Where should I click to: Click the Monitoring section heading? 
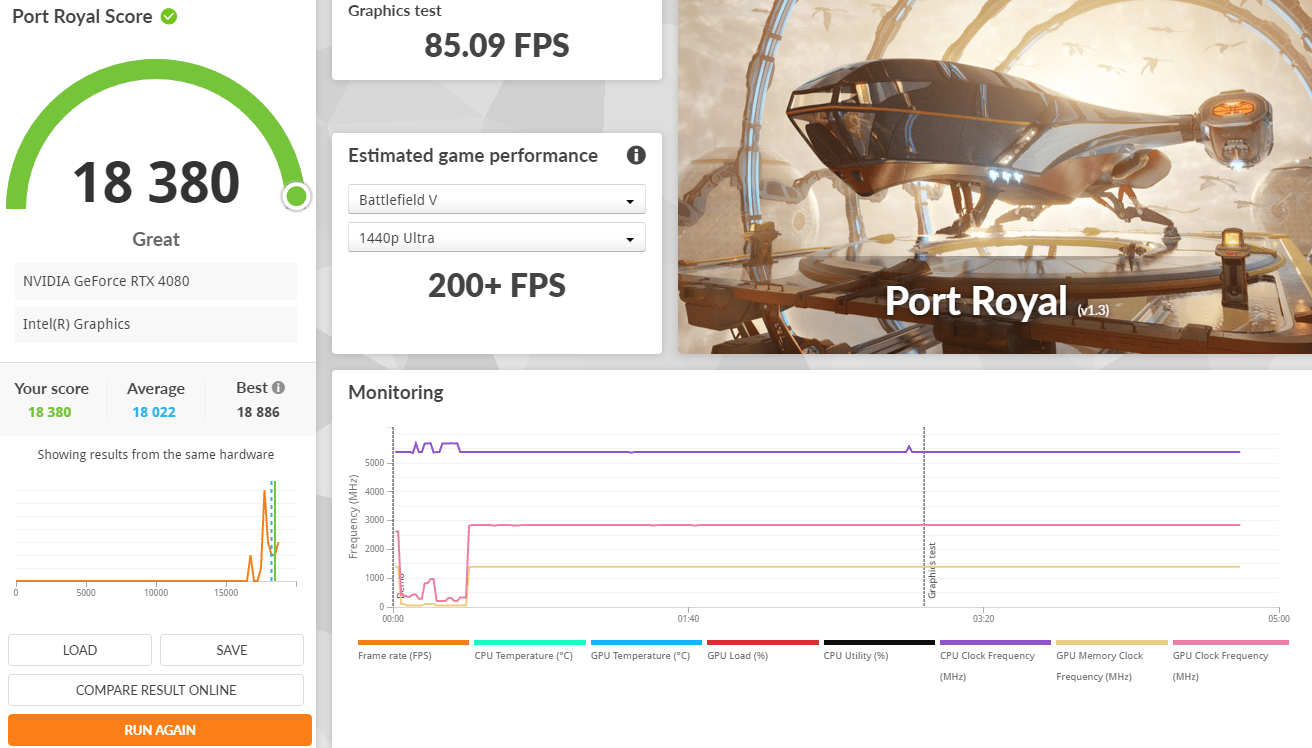(396, 393)
